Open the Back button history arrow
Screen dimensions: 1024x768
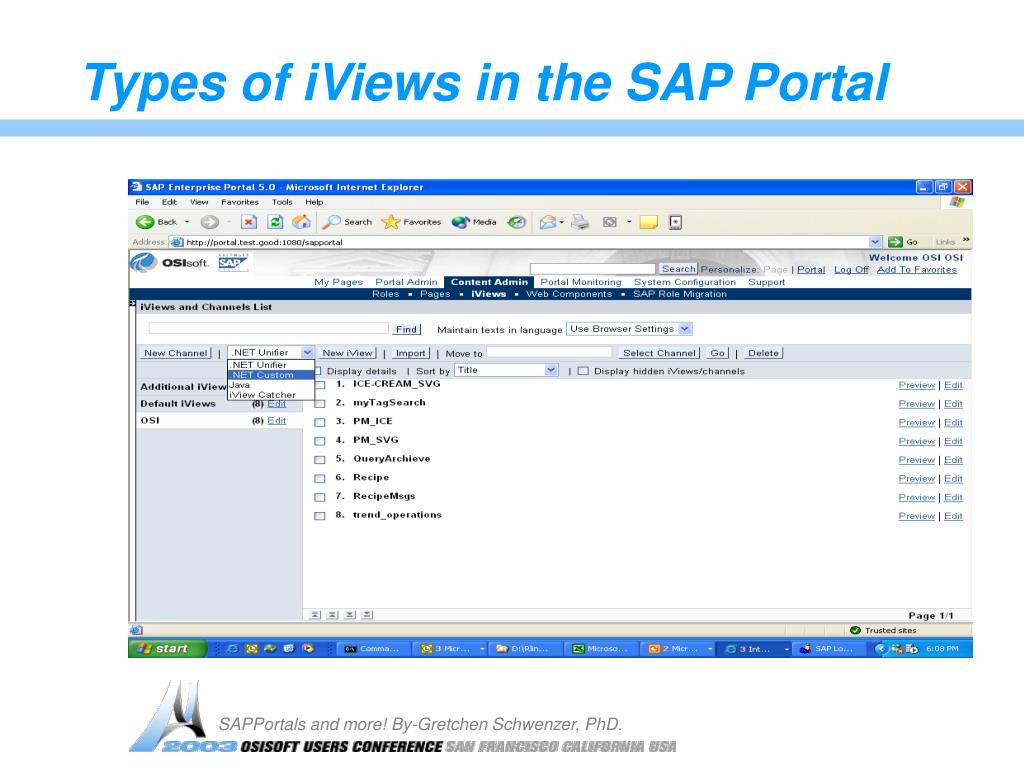coord(187,222)
